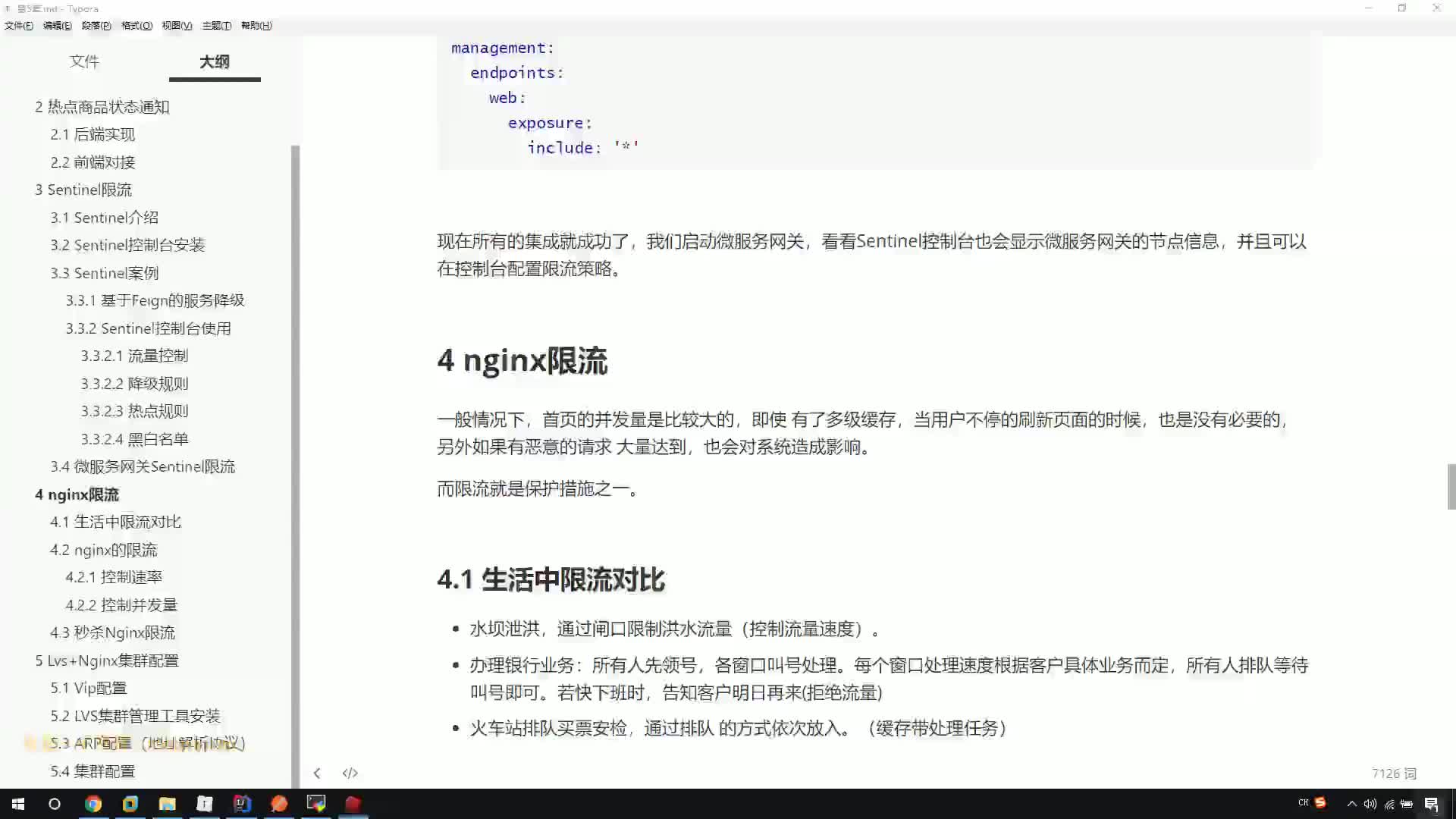Screen dimensions: 1456x819
Task: Jump to 3.3.1 基于Feign的服务降级
Action: 155,300
